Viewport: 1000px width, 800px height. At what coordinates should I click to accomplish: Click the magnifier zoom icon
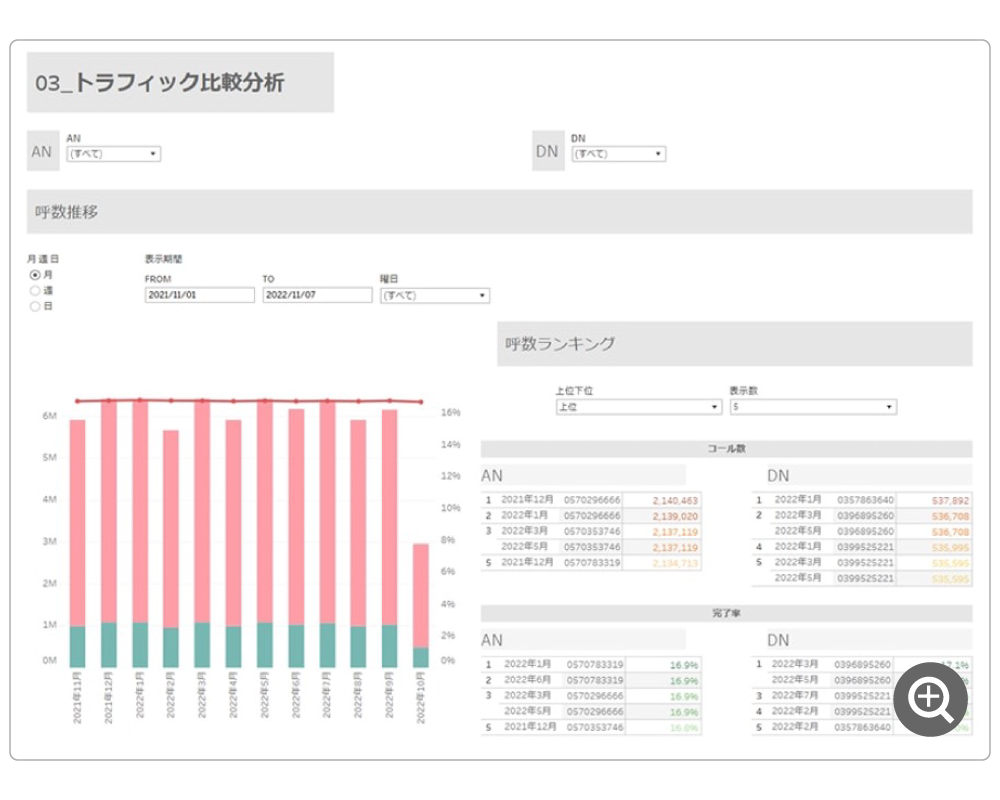(930, 699)
